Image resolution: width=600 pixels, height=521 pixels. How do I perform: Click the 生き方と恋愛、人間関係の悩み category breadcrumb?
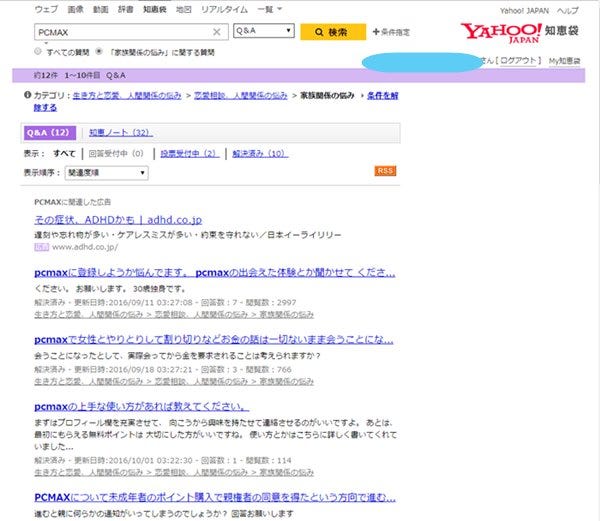coord(127,96)
